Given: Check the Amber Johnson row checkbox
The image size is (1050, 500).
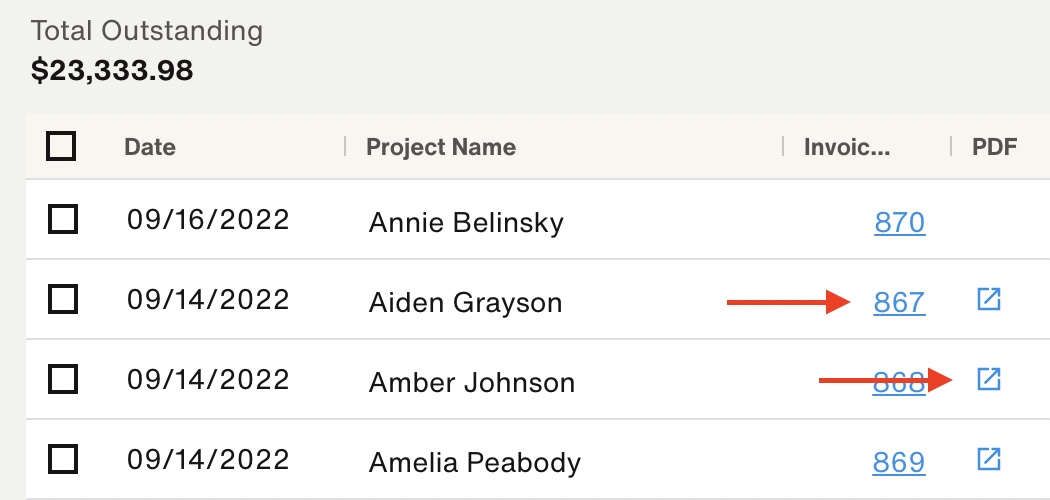Looking at the screenshot, I should [63, 379].
